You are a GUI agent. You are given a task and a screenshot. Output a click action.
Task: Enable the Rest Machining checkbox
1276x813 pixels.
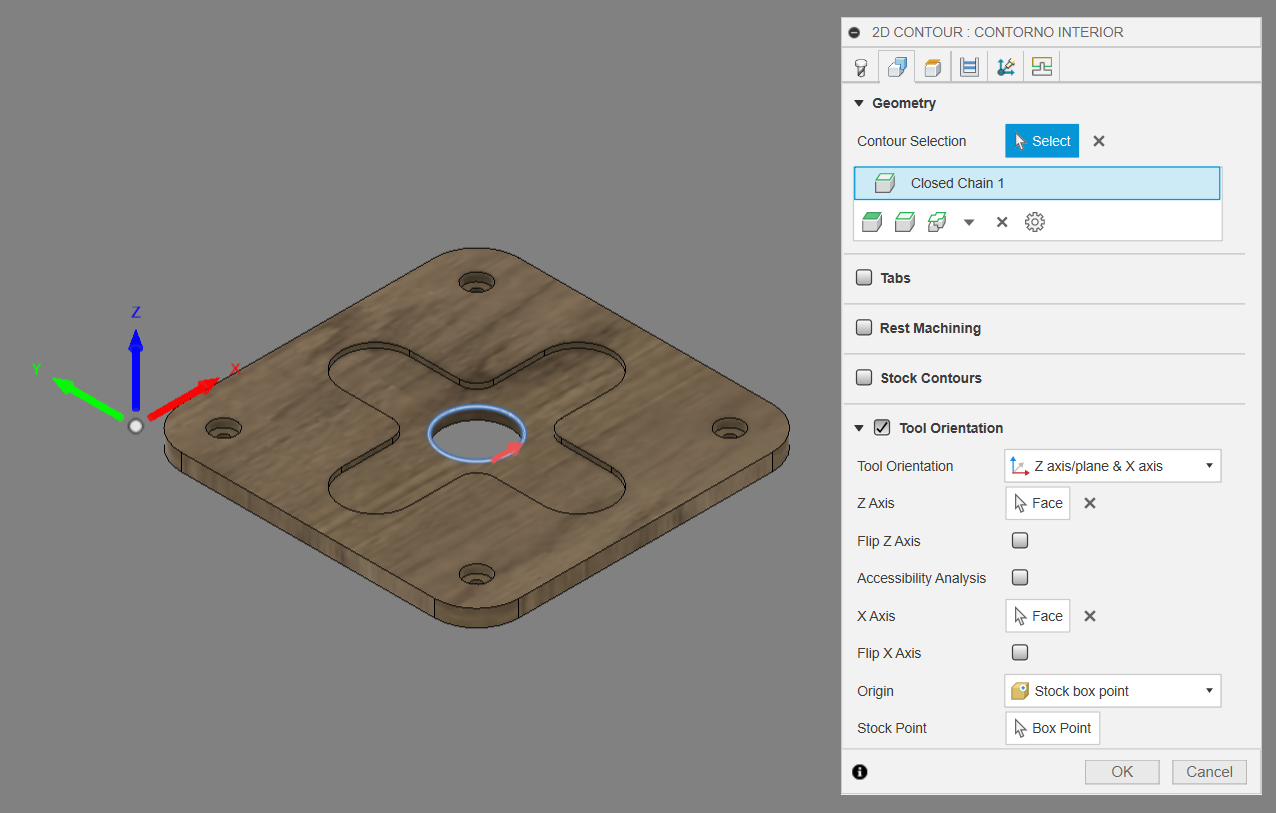point(864,328)
